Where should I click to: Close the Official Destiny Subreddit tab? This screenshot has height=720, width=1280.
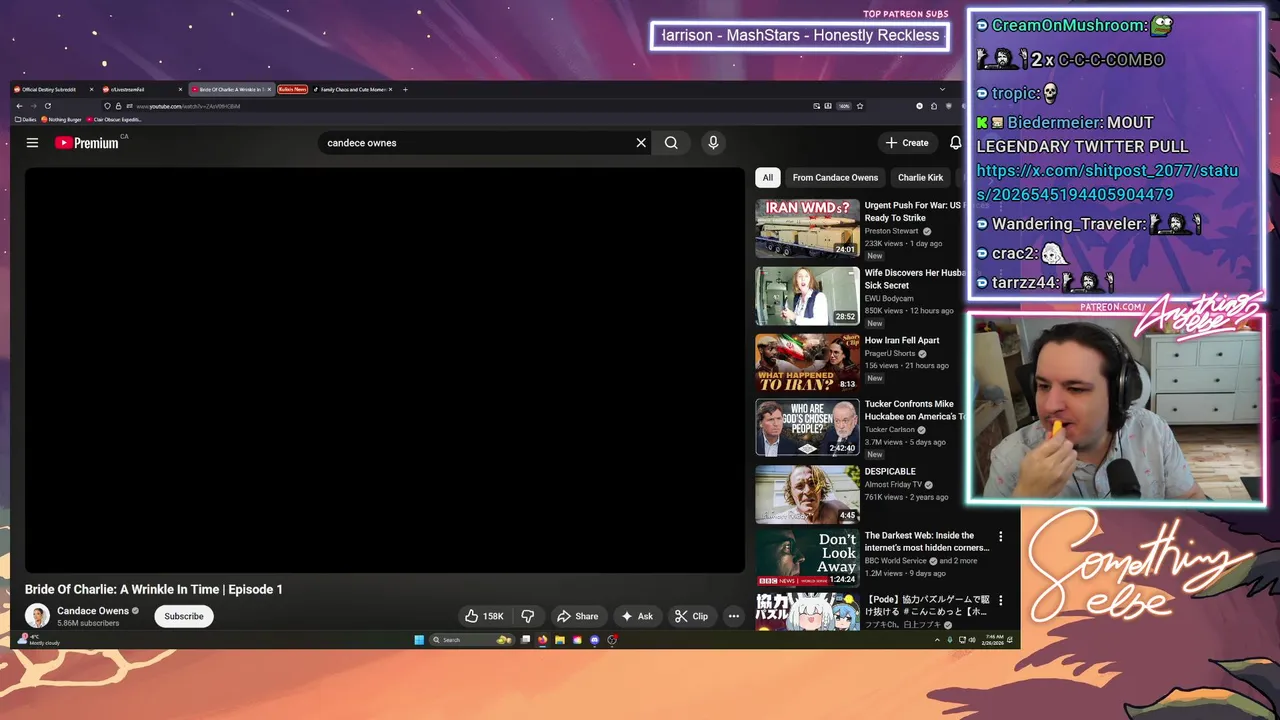(x=91, y=90)
